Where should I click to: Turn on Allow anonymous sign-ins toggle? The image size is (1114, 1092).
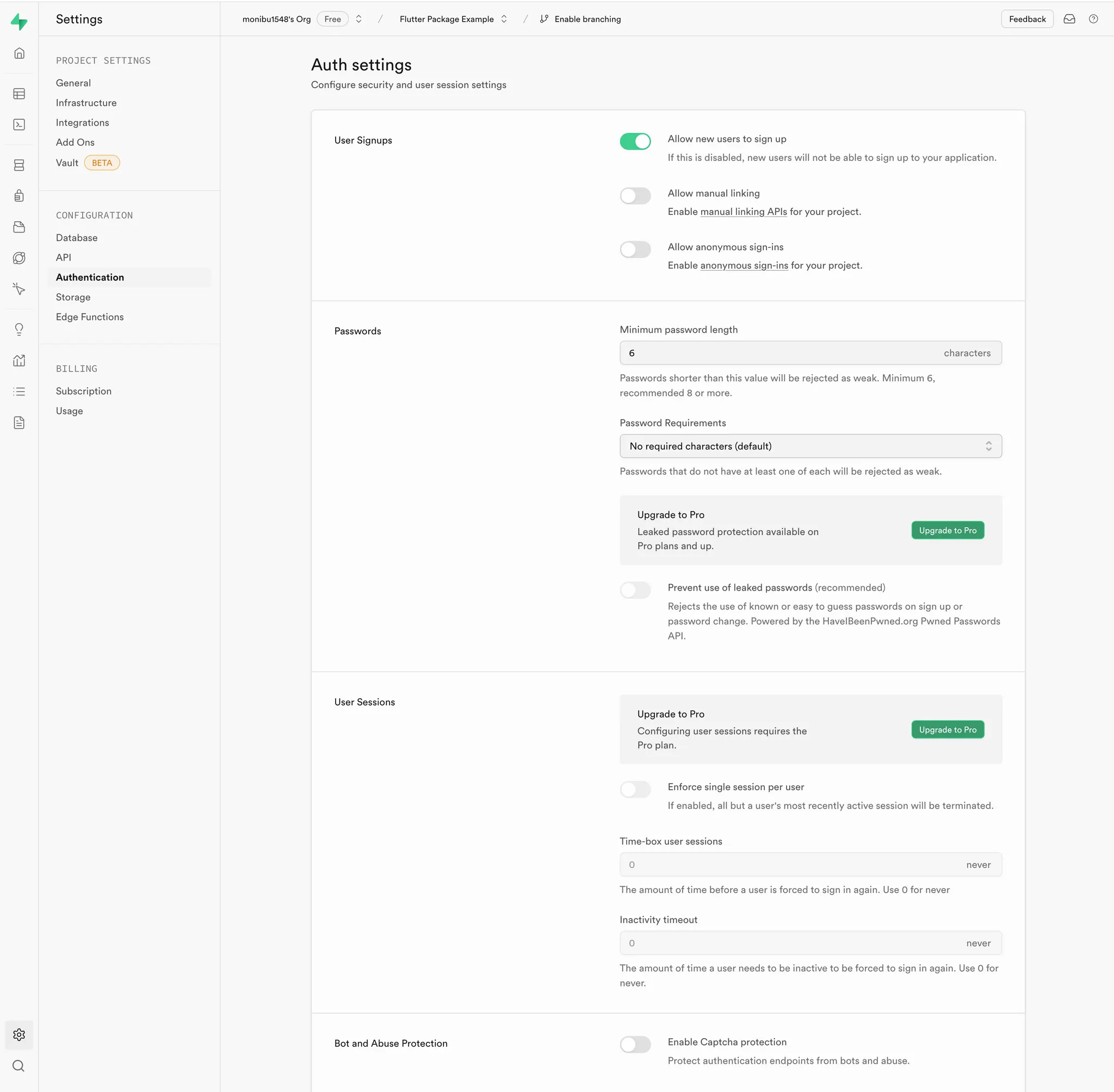pyautogui.click(x=635, y=250)
